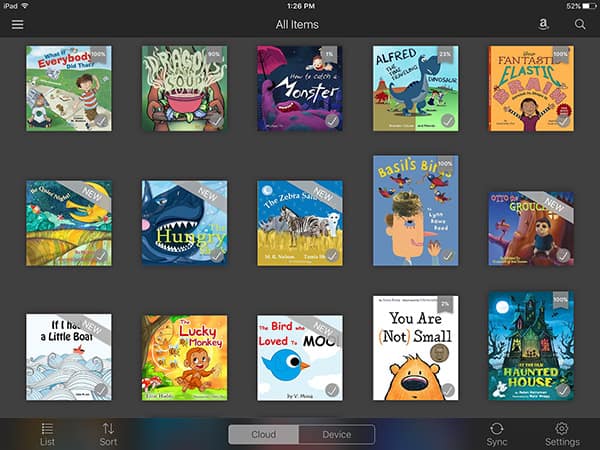Image resolution: width=600 pixels, height=450 pixels.
Task: Open The Lucky Monkey book
Action: coord(184,357)
